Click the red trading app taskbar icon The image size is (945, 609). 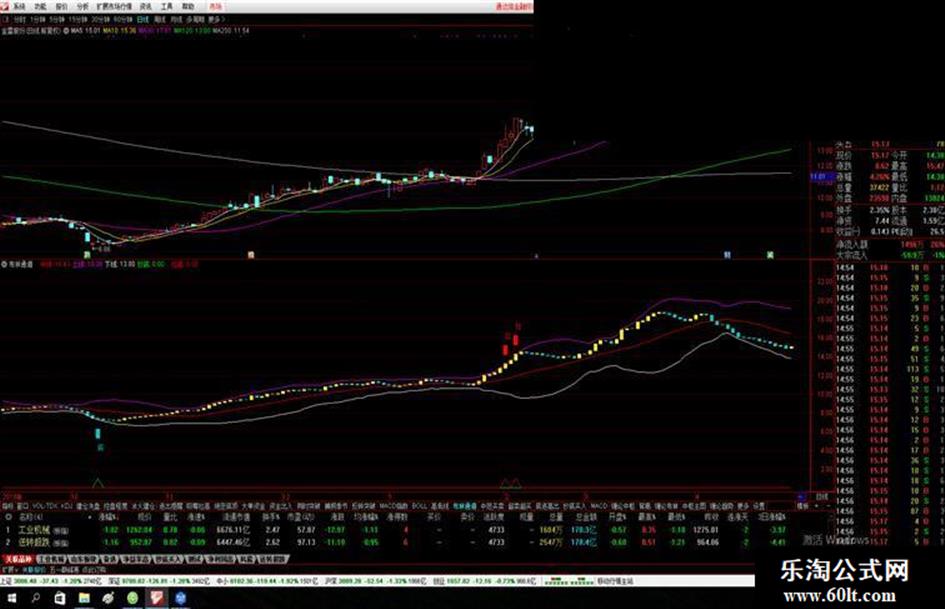(157, 598)
